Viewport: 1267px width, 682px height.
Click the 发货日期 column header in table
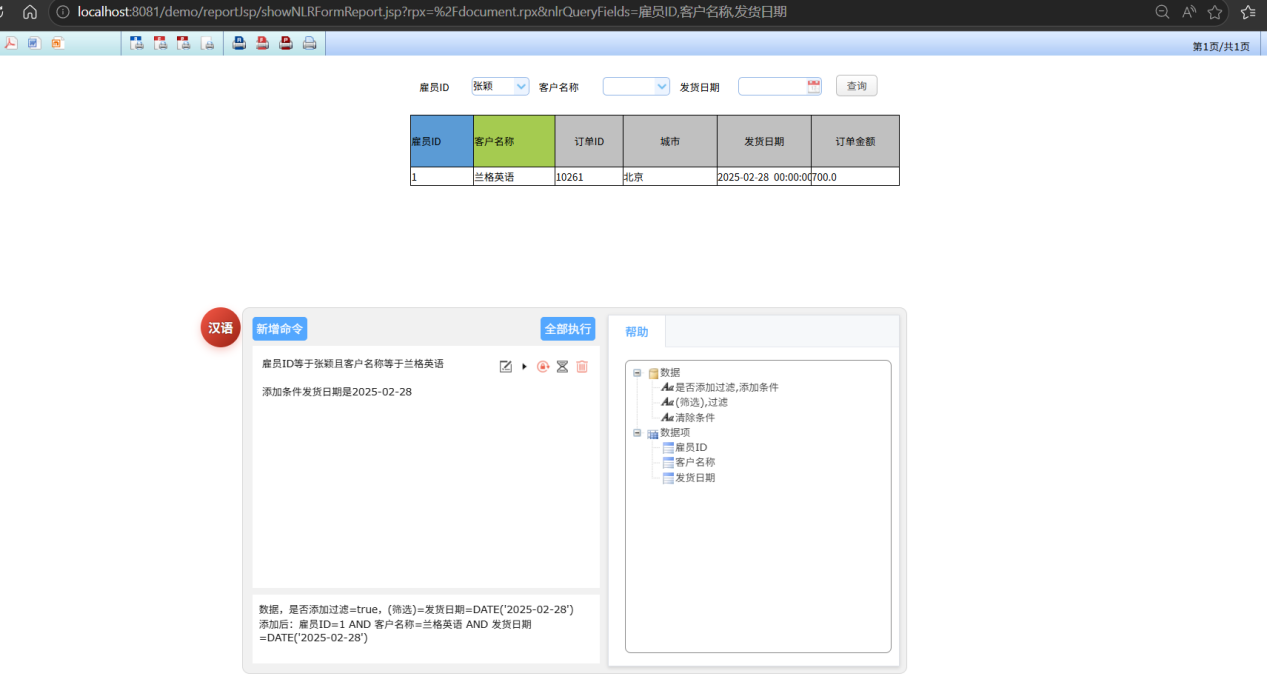(764, 141)
